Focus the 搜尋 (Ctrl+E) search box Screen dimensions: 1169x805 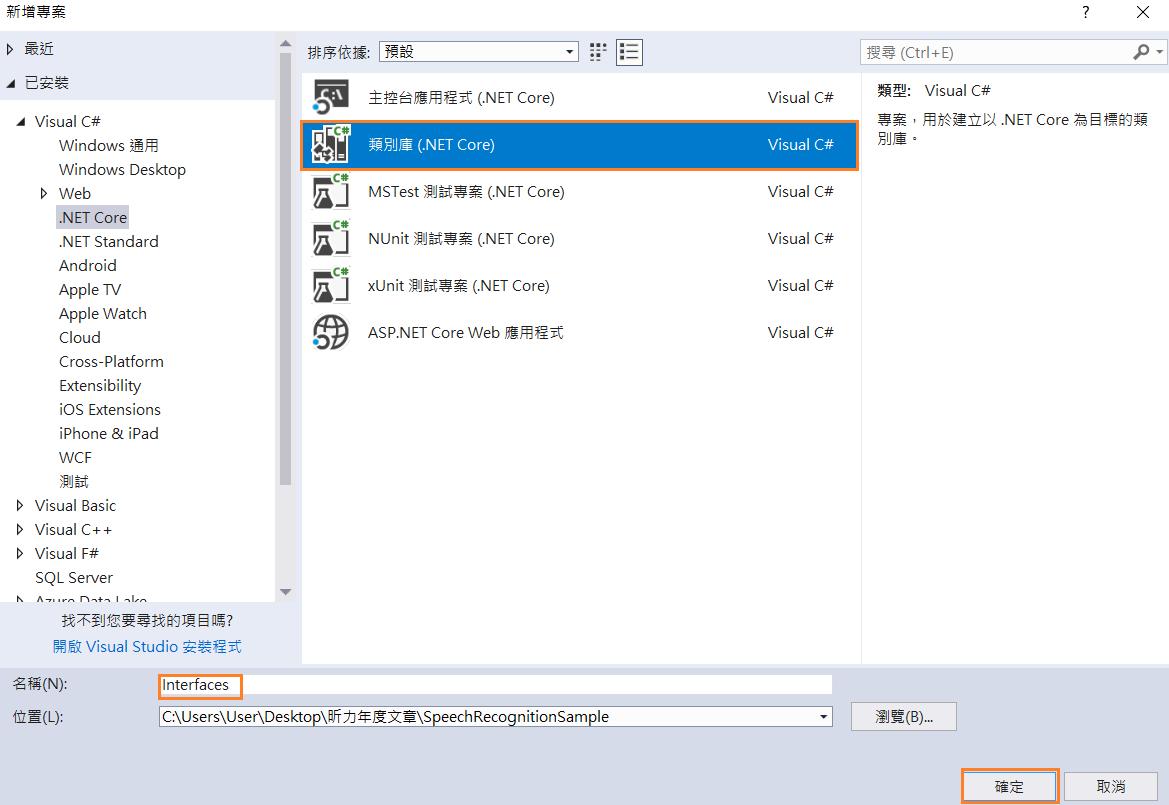point(996,52)
